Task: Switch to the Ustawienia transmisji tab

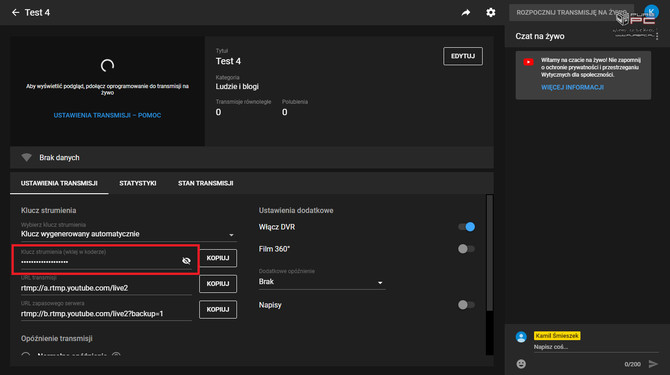Action: tap(59, 183)
